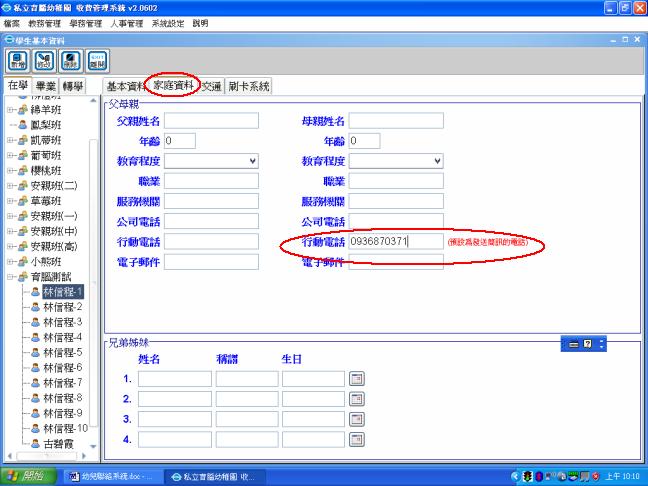The height and width of the screenshot is (486, 648).
Task: Open calendar picker for sibling row 3 birthday
Action: coord(357,419)
